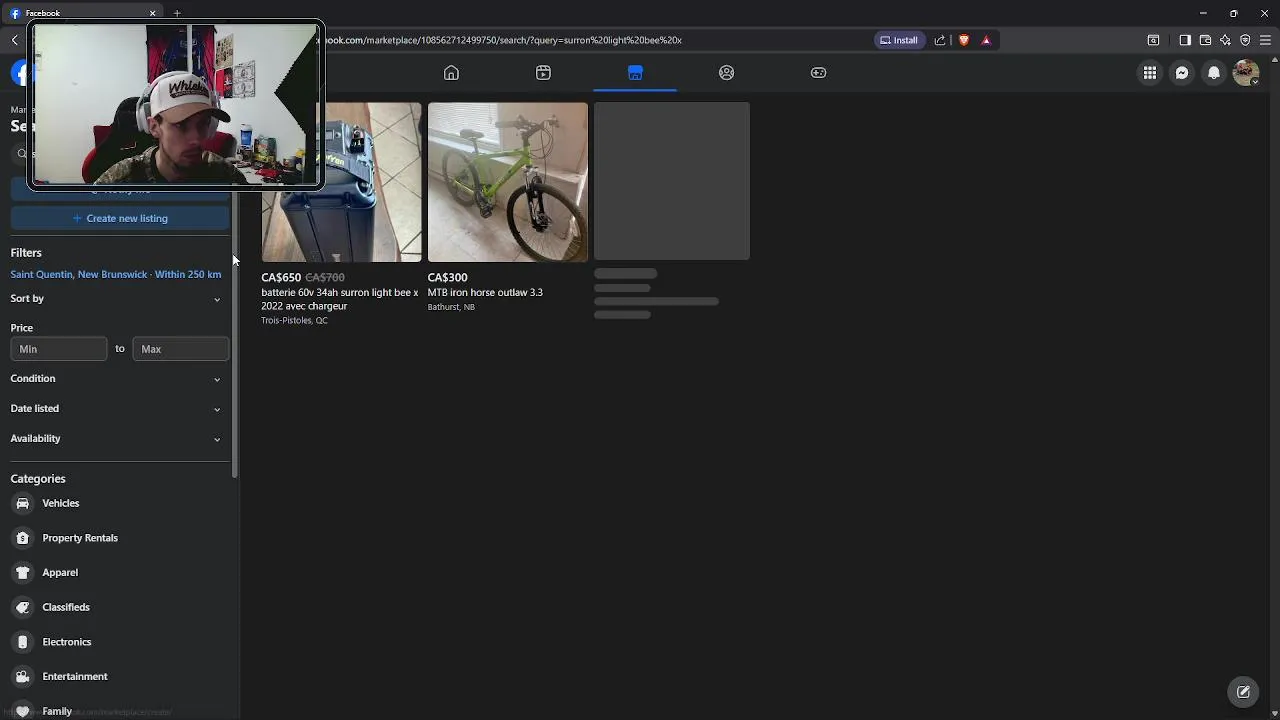Click the Trois-Pistoles, QC location text

(294, 321)
